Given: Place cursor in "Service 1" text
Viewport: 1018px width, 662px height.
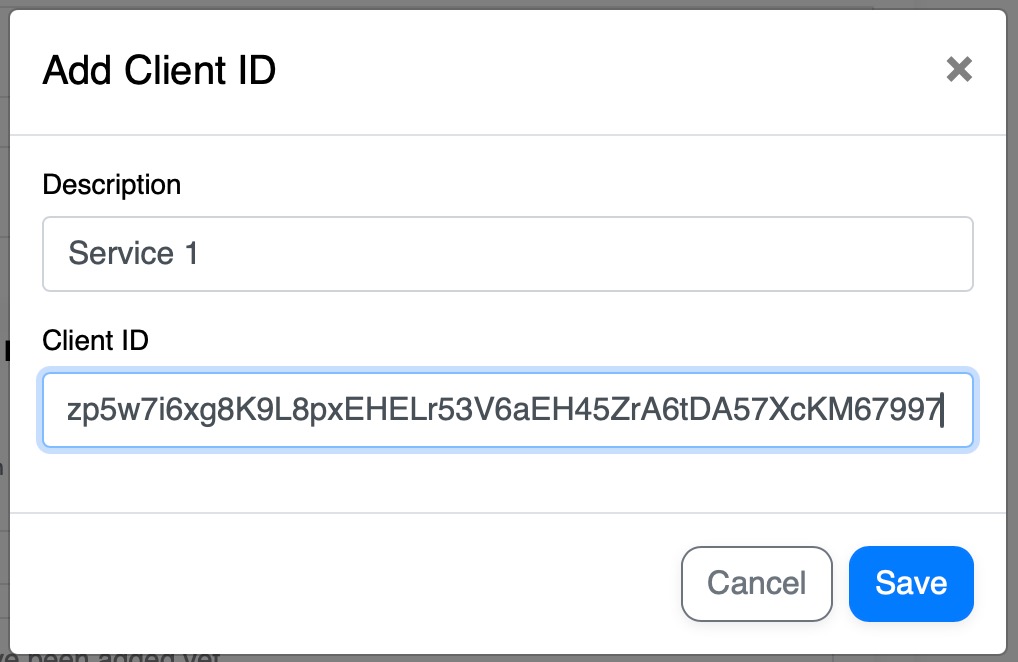Looking at the screenshot, I should tap(133, 254).
